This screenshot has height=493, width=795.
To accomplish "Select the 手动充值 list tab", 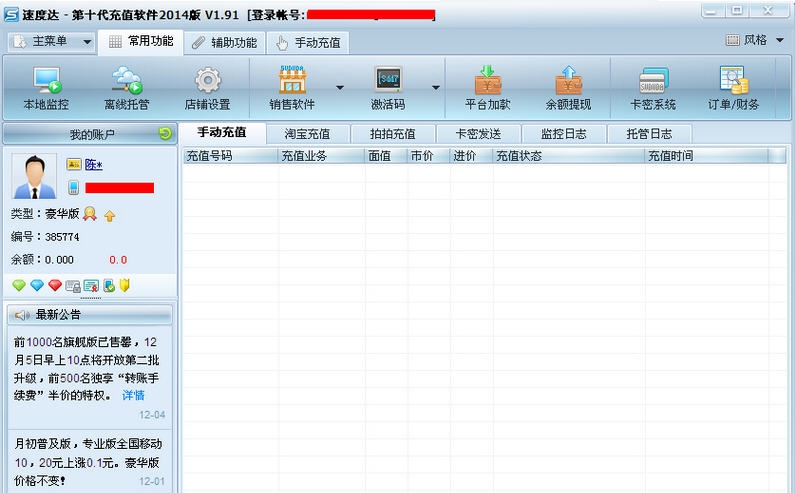I will tap(222, 133).
